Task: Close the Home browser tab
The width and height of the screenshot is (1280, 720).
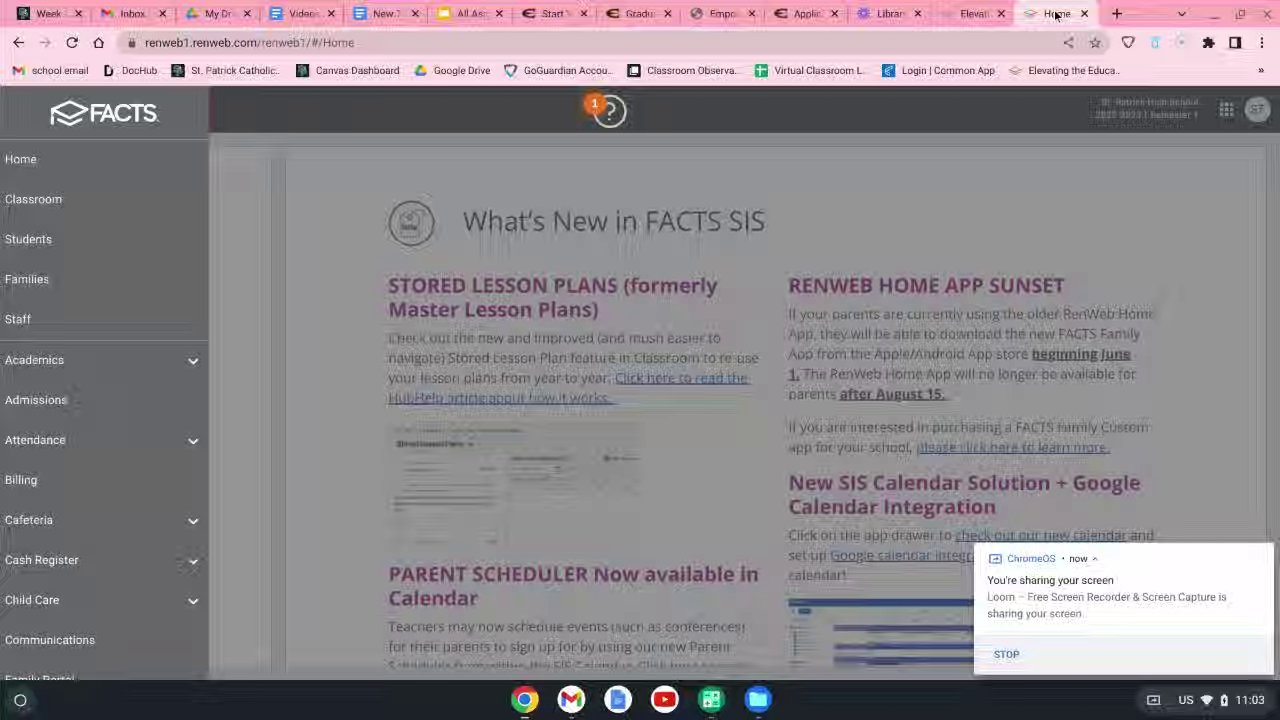Action: [1084, 14]
